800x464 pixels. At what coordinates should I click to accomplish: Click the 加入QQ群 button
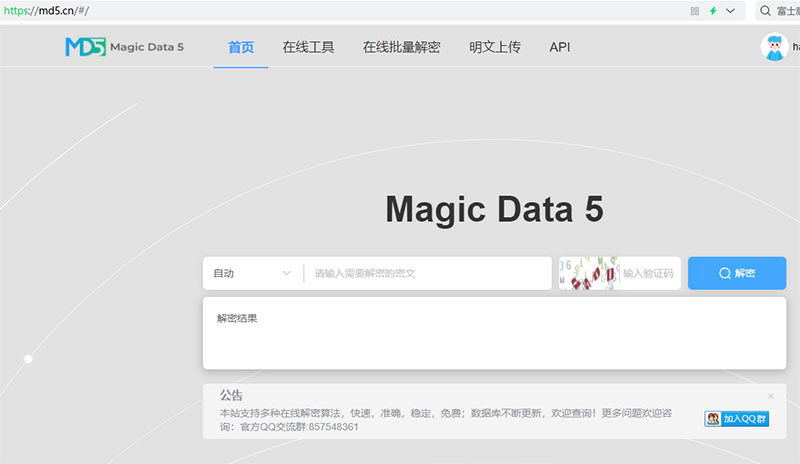[x=737, y=419]
